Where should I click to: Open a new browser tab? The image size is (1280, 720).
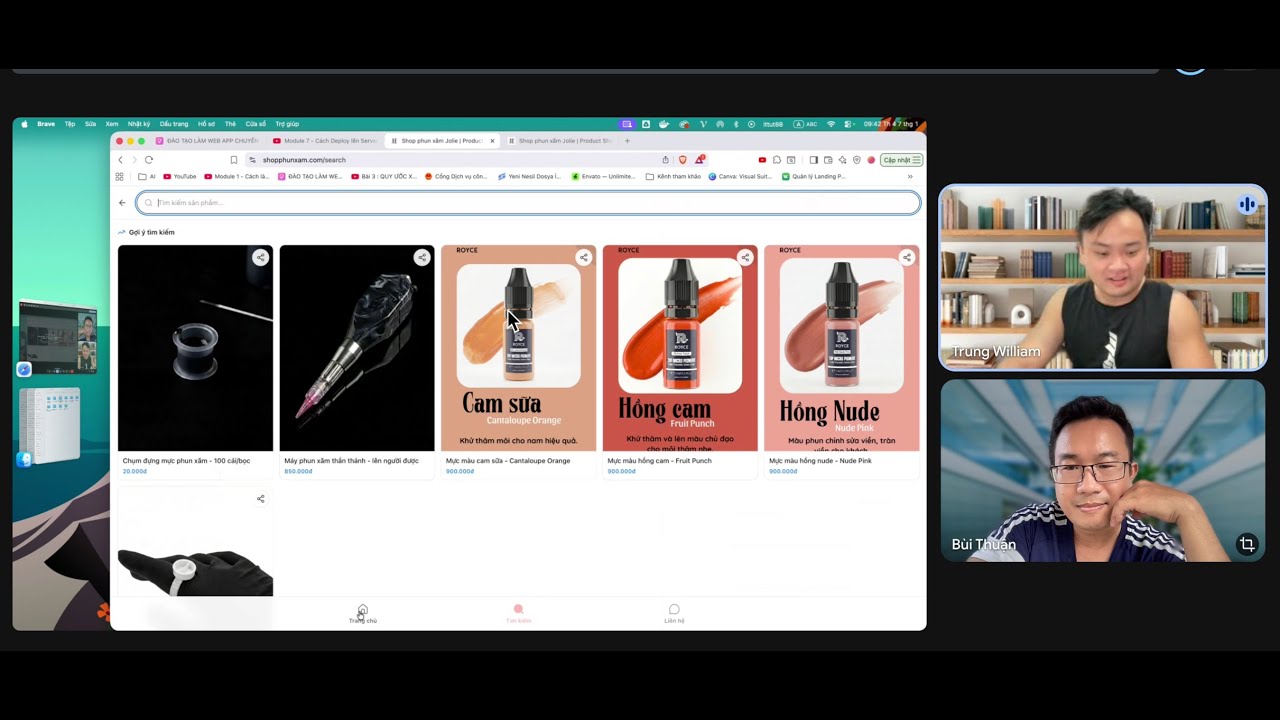tap(627, 141)
